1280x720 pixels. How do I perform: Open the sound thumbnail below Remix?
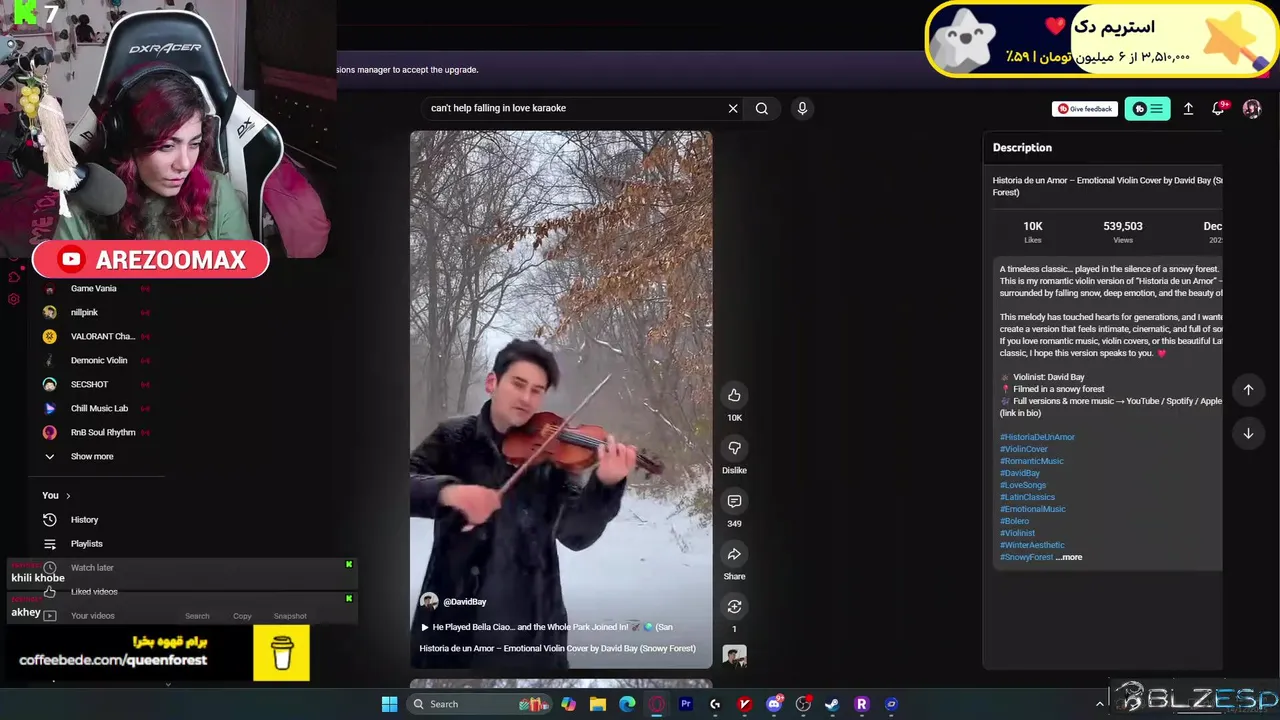(734, 656)
